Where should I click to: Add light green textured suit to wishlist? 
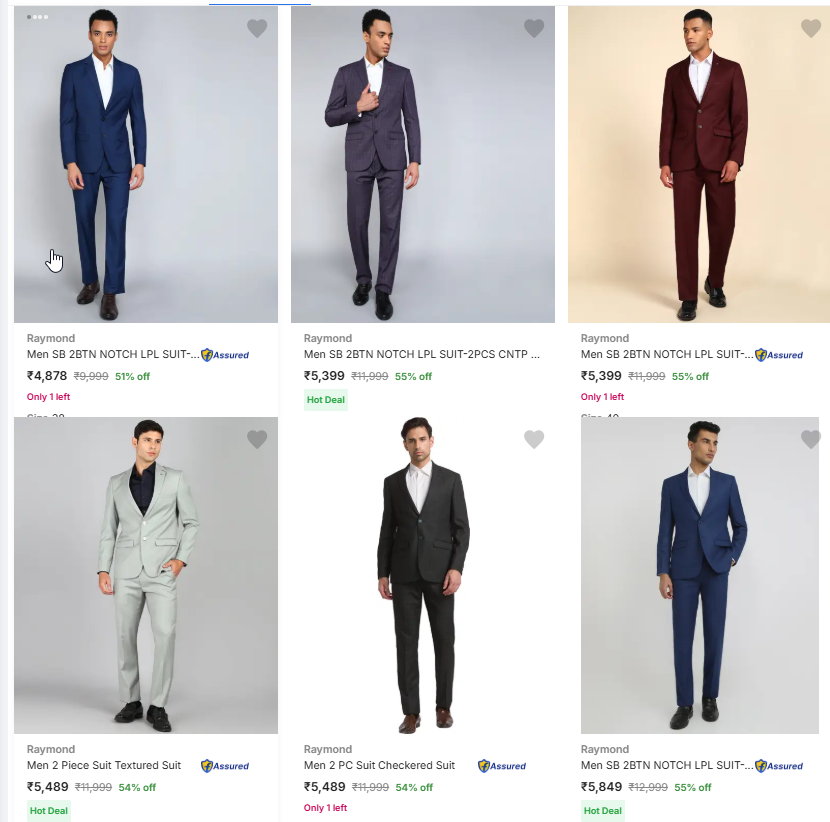[257, 439]
